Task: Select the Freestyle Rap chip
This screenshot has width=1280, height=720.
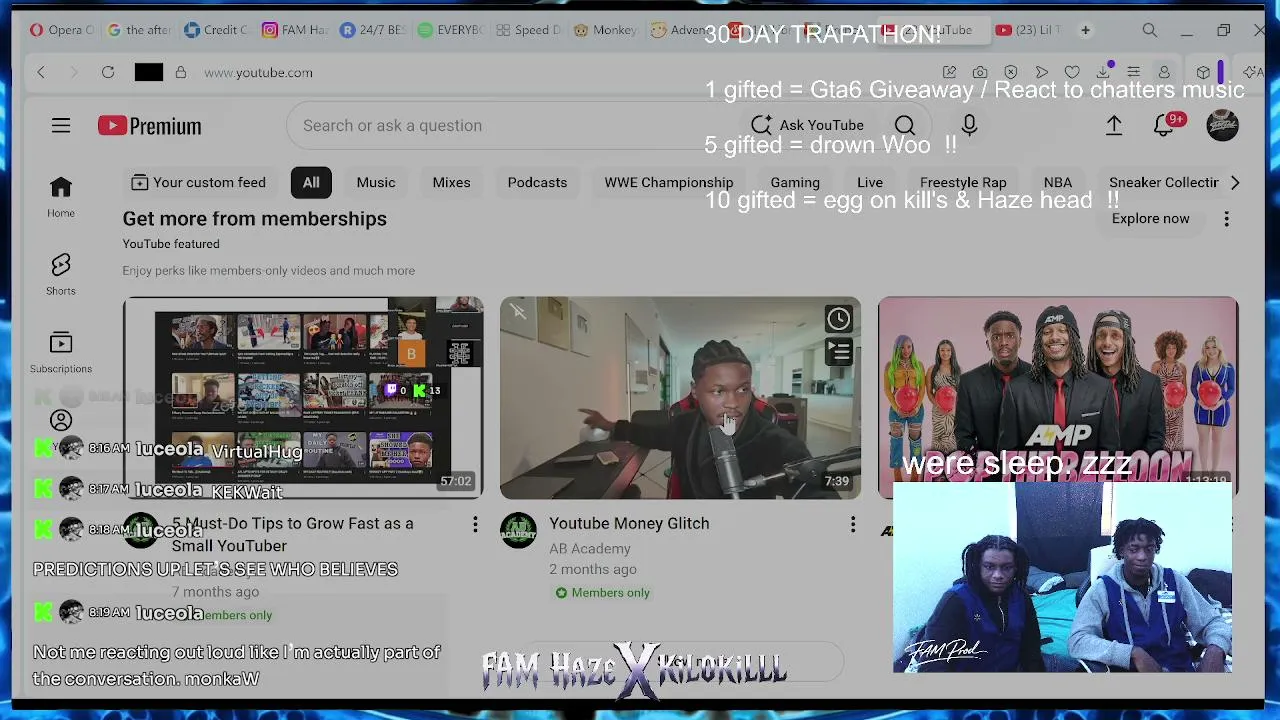Action: (x=963, y=182)
